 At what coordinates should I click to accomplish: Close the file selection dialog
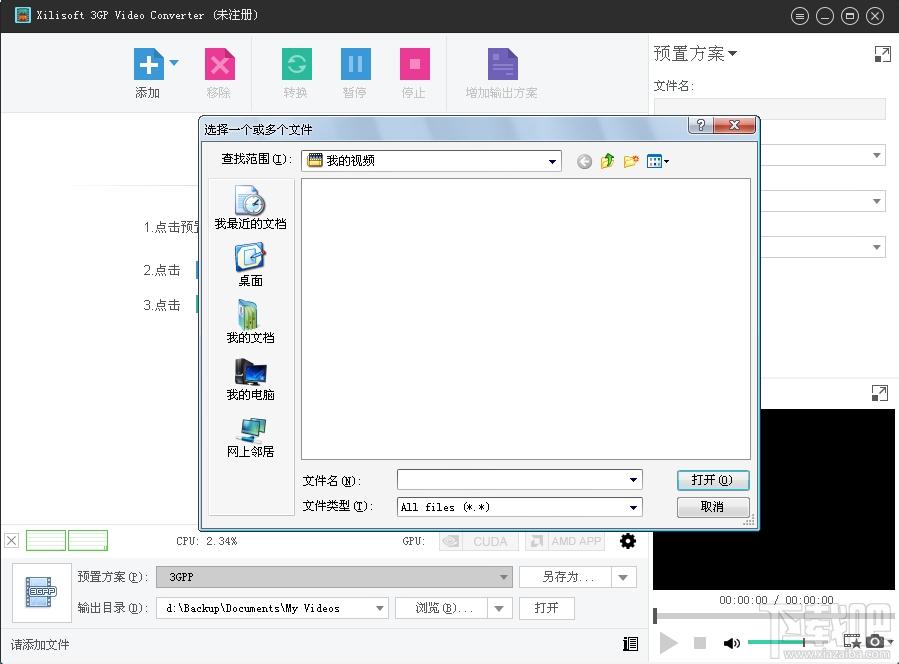coord(734,125)
